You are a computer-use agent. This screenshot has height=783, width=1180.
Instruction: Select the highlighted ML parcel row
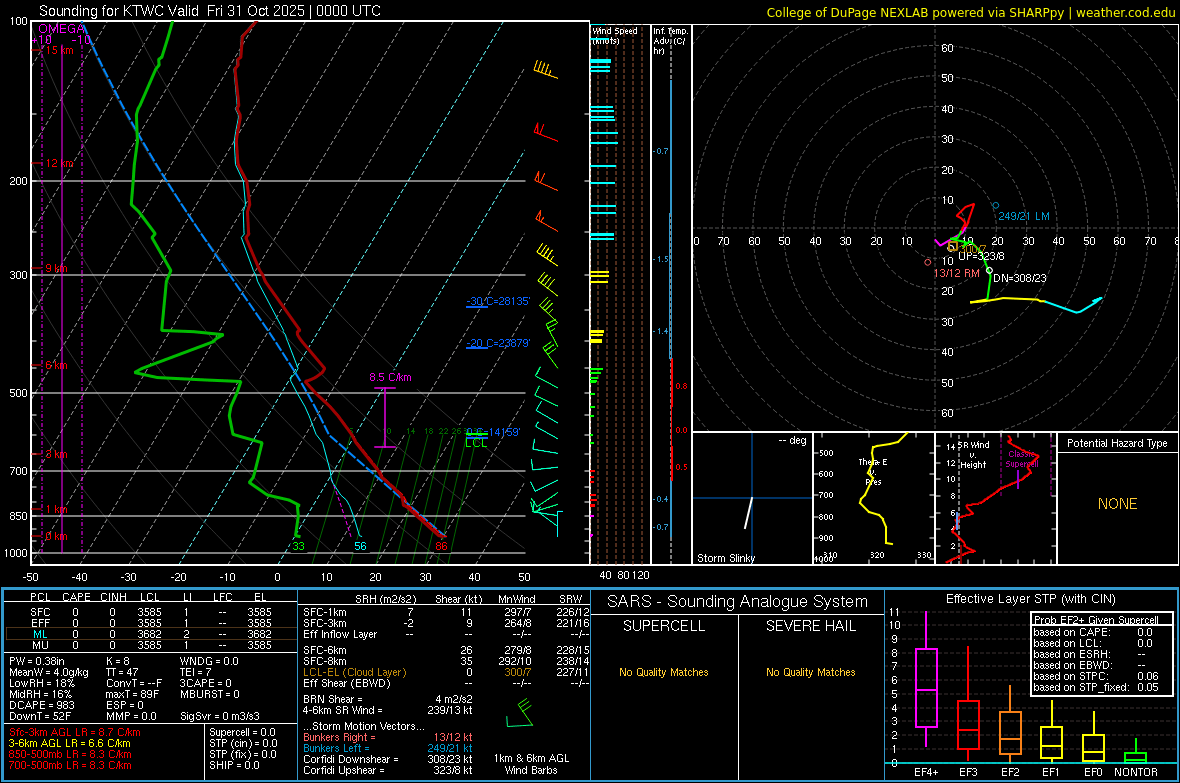coord(151,634)
